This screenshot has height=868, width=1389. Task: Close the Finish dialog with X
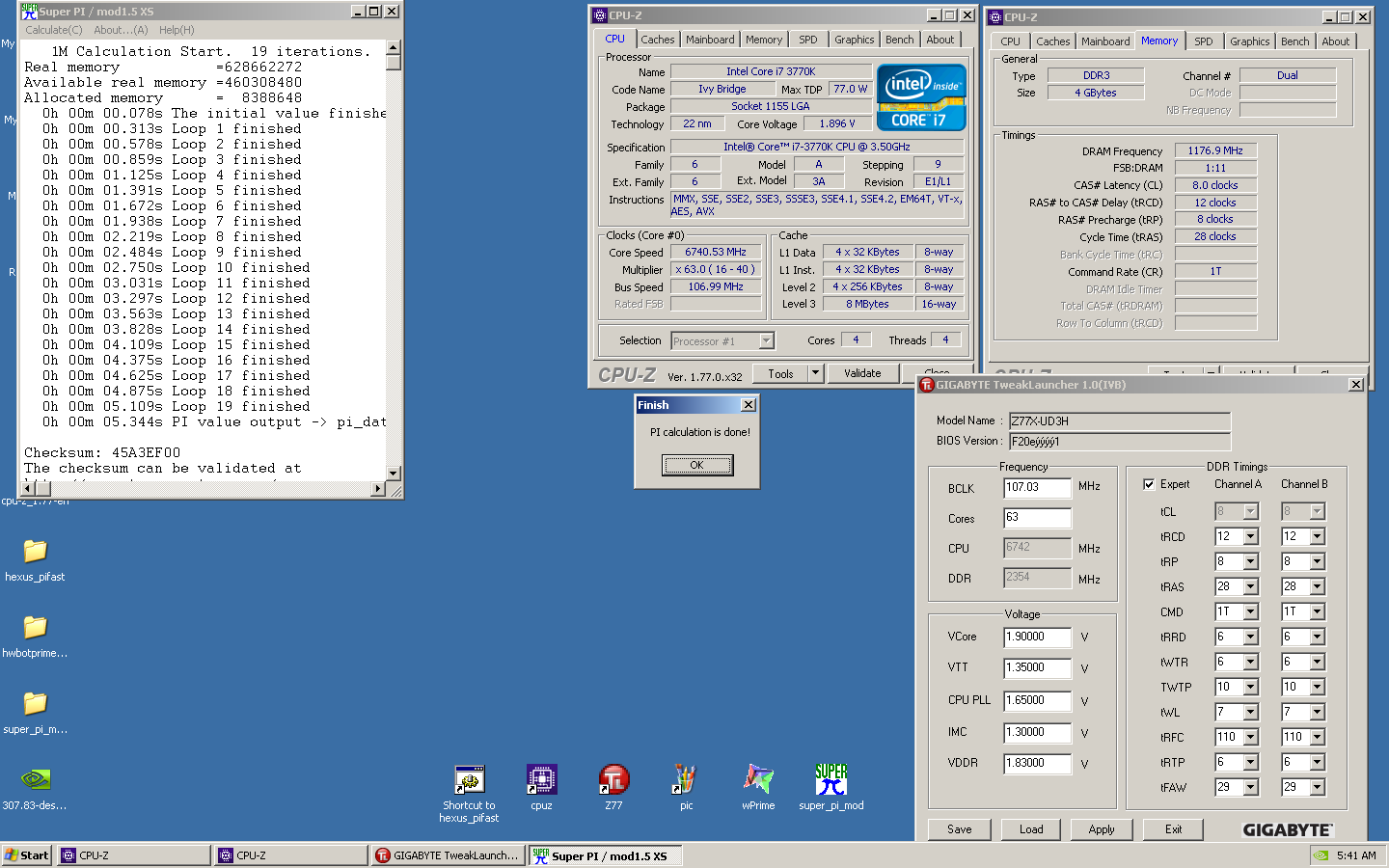(748, 405)
